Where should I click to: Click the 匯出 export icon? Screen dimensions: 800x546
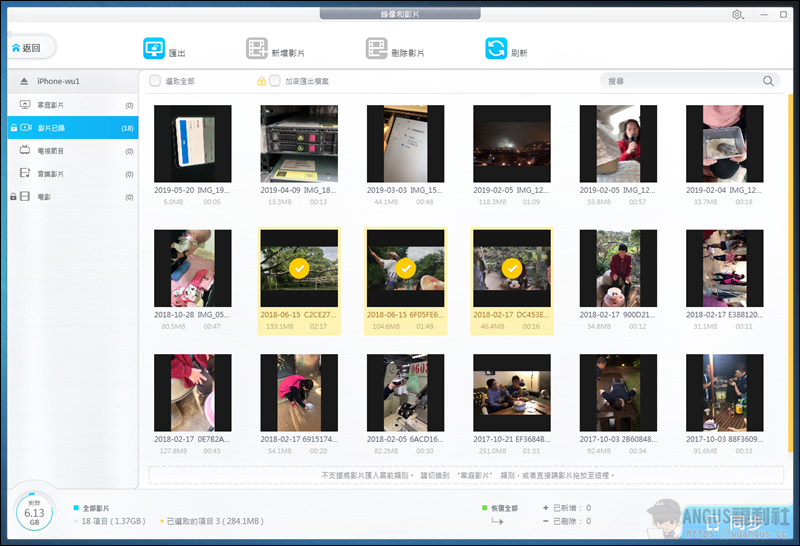pyautogui.click(x=155, y=49)
